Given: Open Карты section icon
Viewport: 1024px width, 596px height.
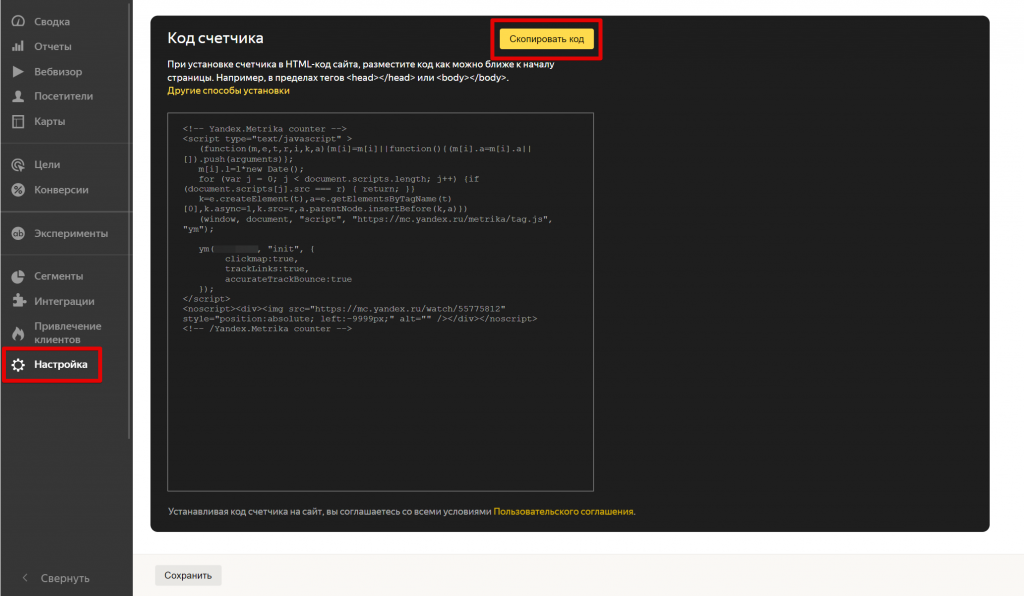Looking at the screenshot, I should tap(18, 121).
